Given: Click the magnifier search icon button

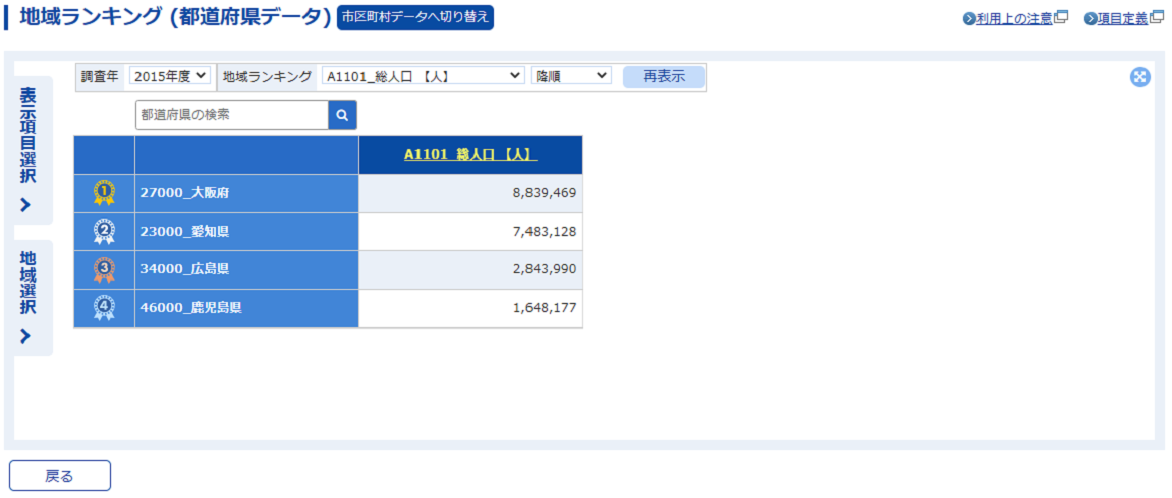Looking at the screenshot, I should pos(342,116).
